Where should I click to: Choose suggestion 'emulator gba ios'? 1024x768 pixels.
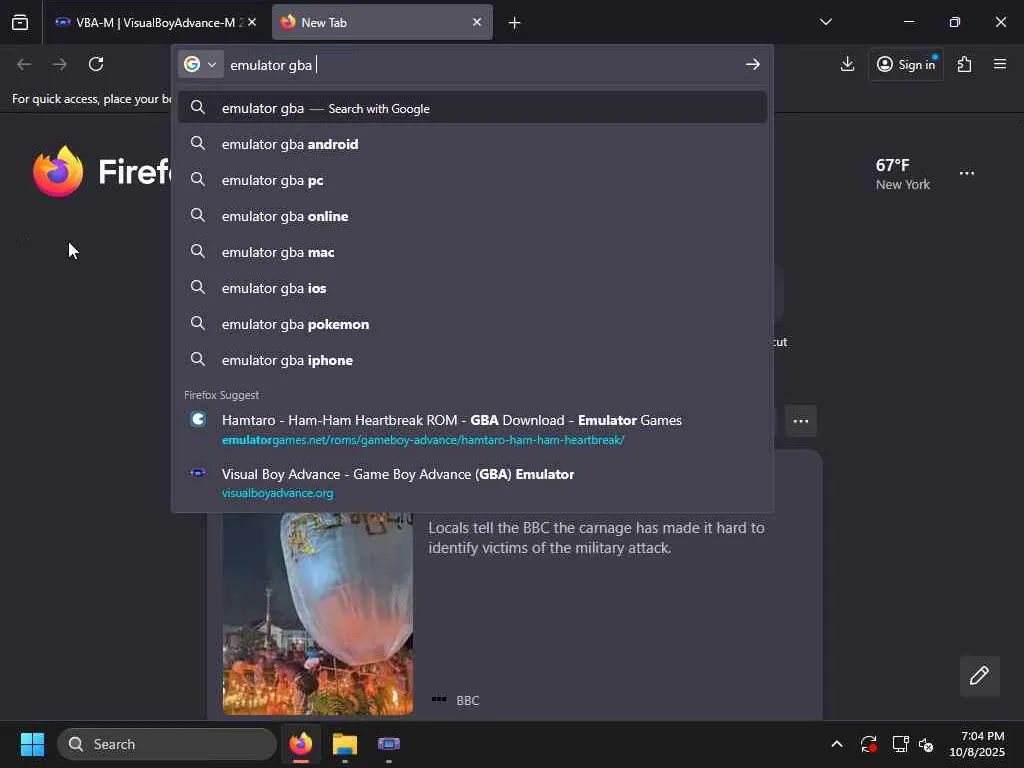[472, 287]
